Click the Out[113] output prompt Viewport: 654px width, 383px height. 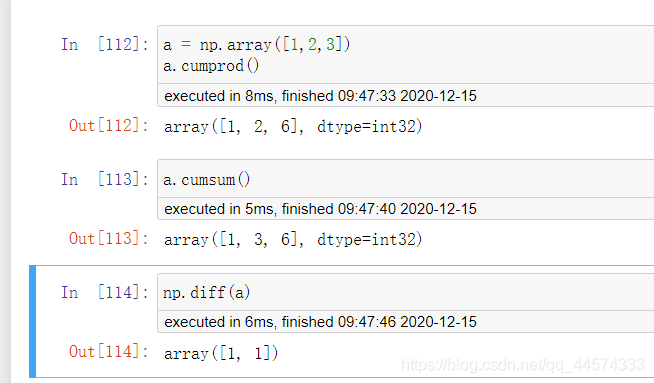pos(109,239)
